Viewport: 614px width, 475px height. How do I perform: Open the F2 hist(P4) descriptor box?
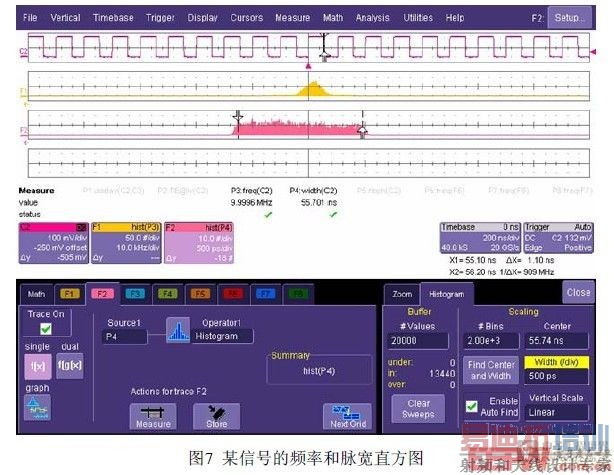click(x=199, y=243)
